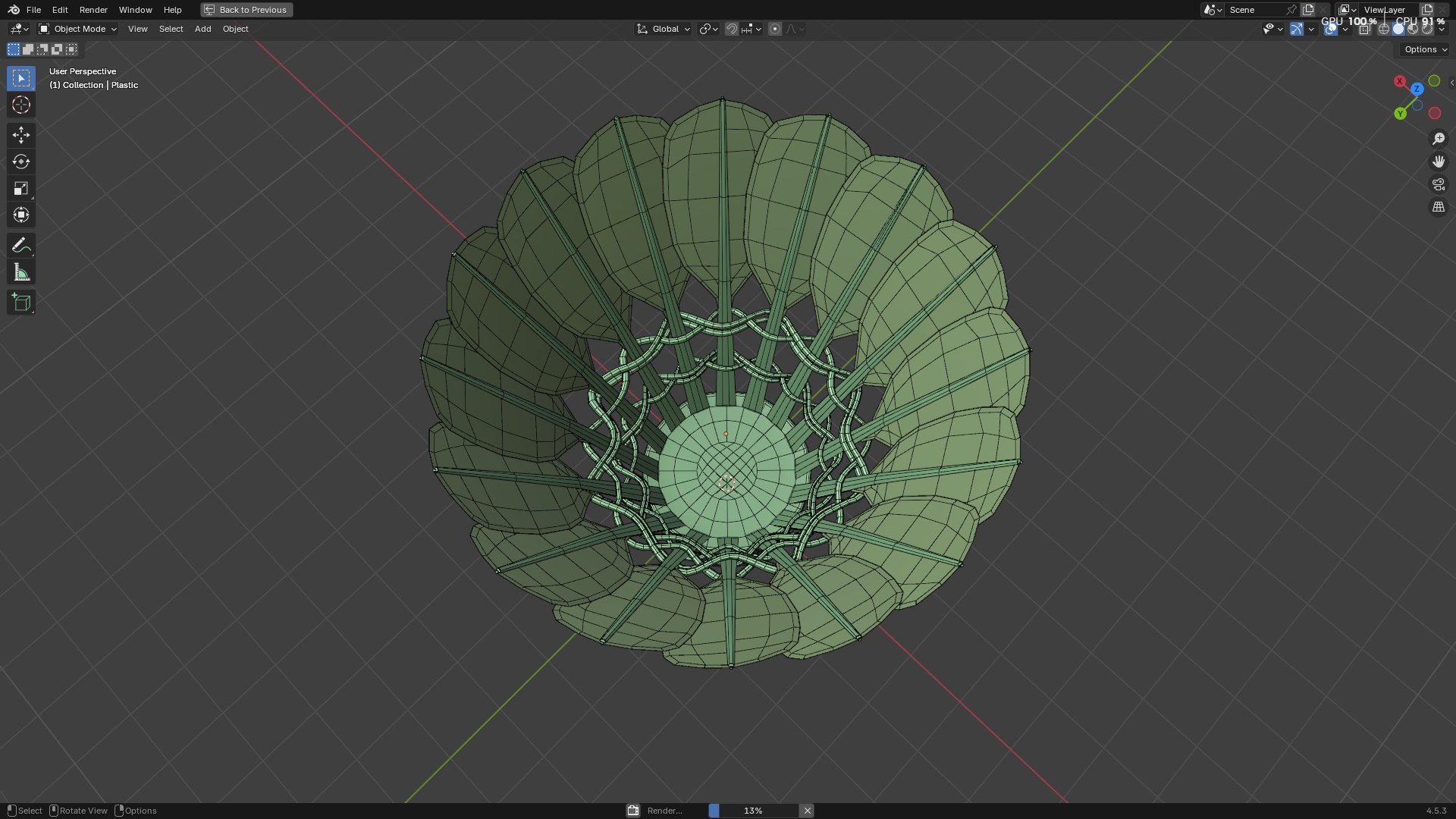Click the red X axis gizmo ball
The image size is (1456, 819).
[x=1400, y=81]
